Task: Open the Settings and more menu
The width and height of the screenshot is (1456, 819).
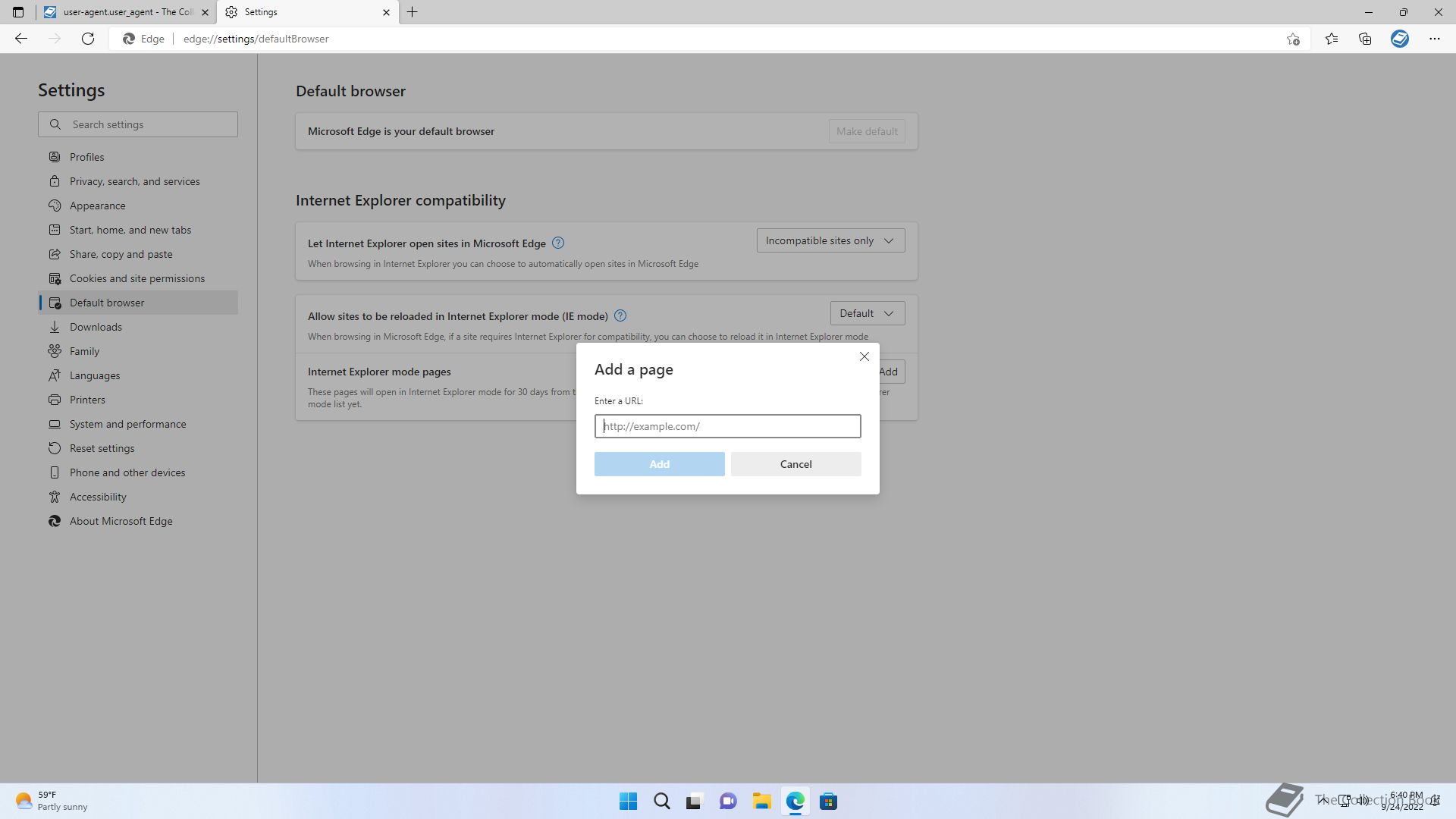Action: (x=1435, y=39)
